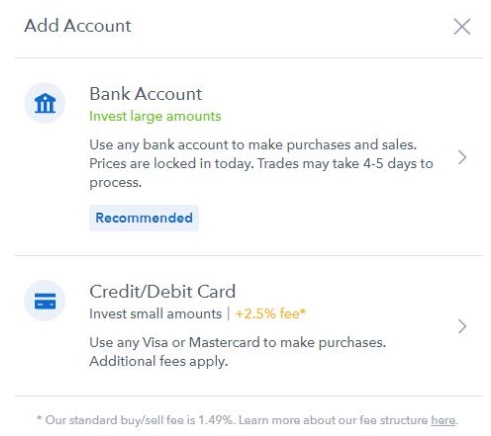Viewport: 491px width, 436px height.
Task: Expand the Credit/Debit Card option chevron
Action: click(x=462, y=326)
